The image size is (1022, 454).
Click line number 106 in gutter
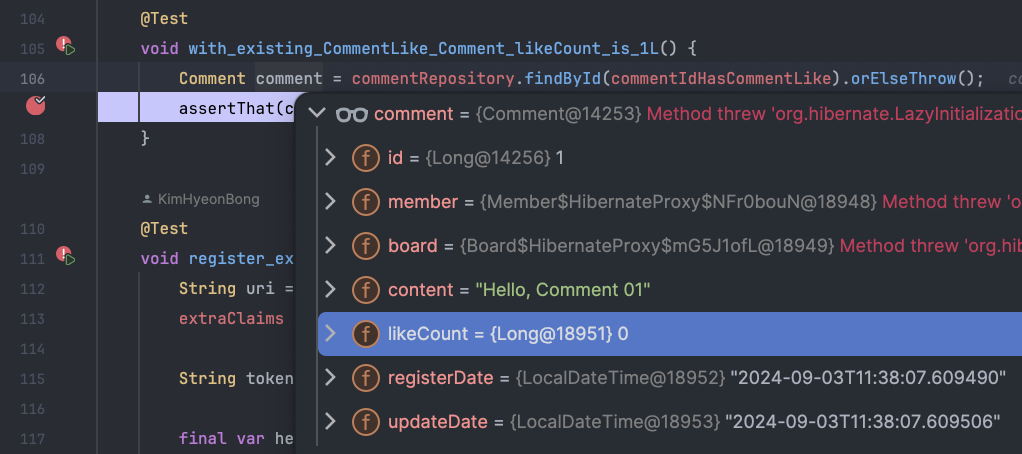(x=33, y=79)
